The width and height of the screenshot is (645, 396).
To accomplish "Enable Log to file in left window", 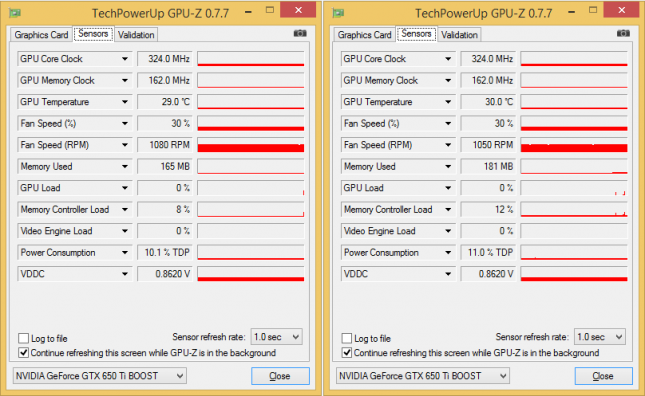I will (x=23, y=338).
